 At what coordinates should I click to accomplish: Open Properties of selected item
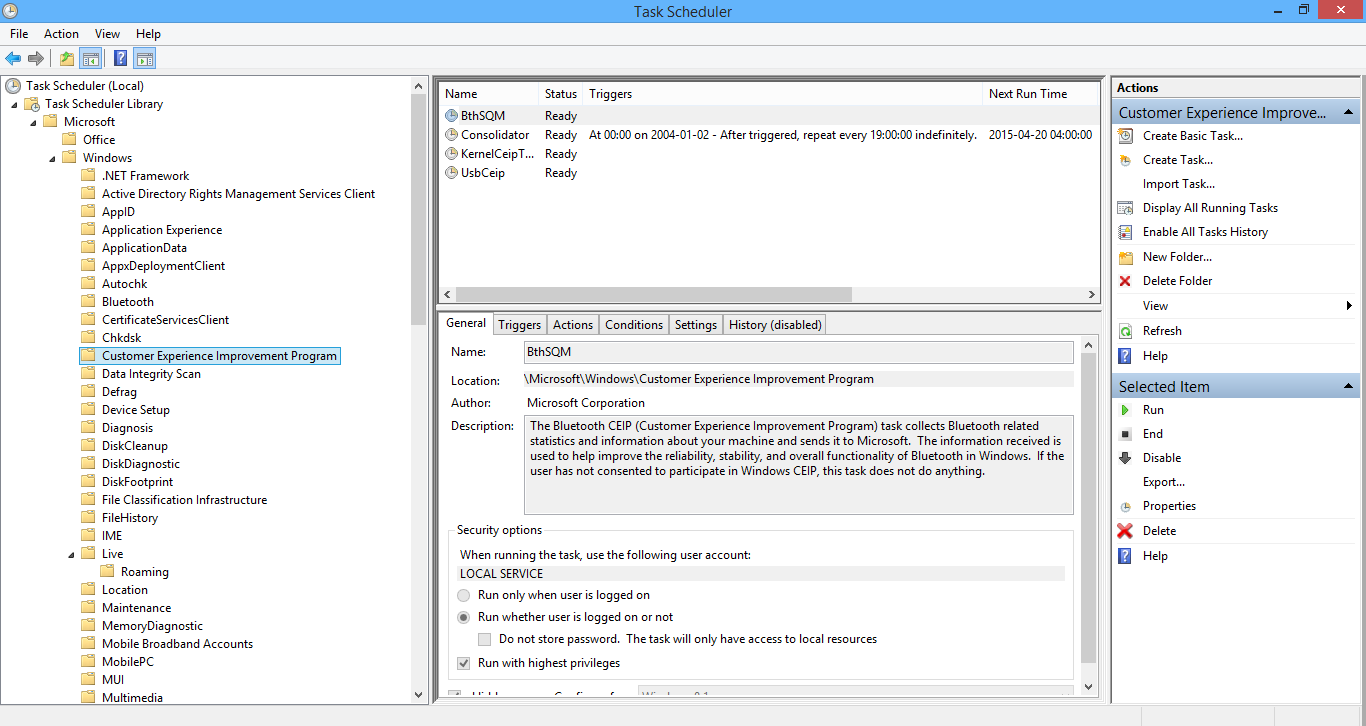(x=1169, y=506)
